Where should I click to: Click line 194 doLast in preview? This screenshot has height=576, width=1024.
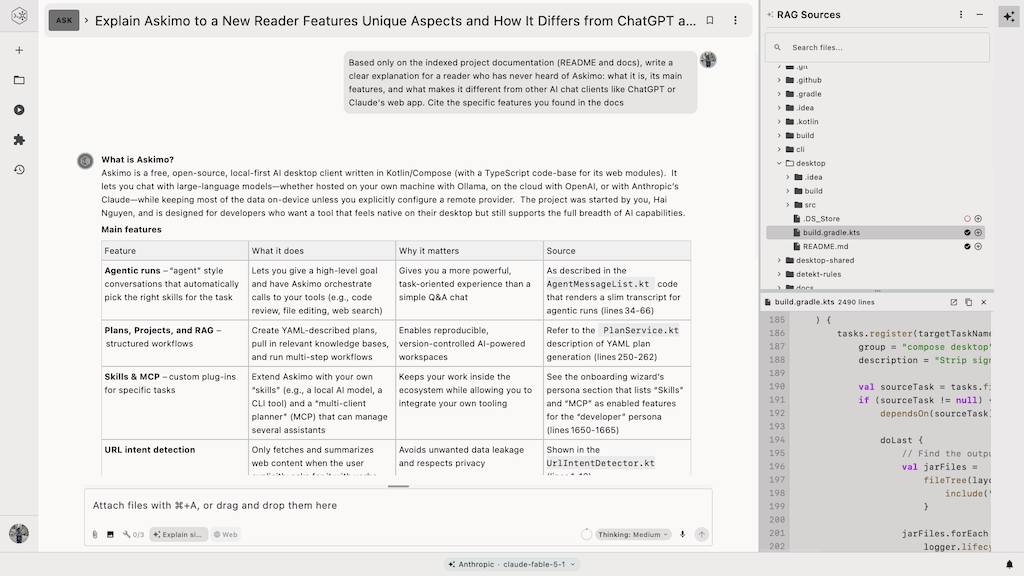coord(901,440)
